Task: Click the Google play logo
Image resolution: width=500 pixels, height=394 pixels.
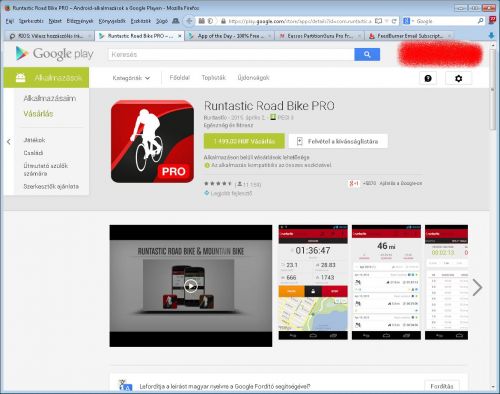Action: coord(55,54)
